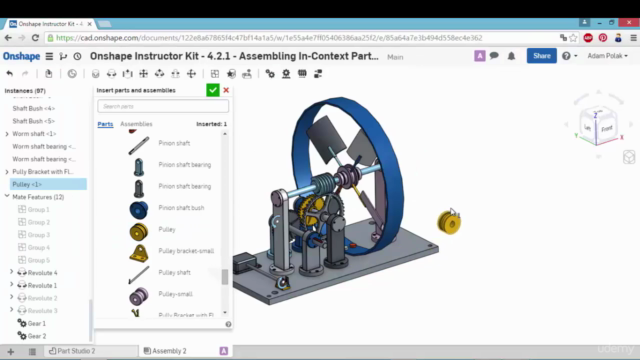The height and width of the screenshot is (360, 640).
Task: Insert the Pulley bracket-small part
Action: 139,253
